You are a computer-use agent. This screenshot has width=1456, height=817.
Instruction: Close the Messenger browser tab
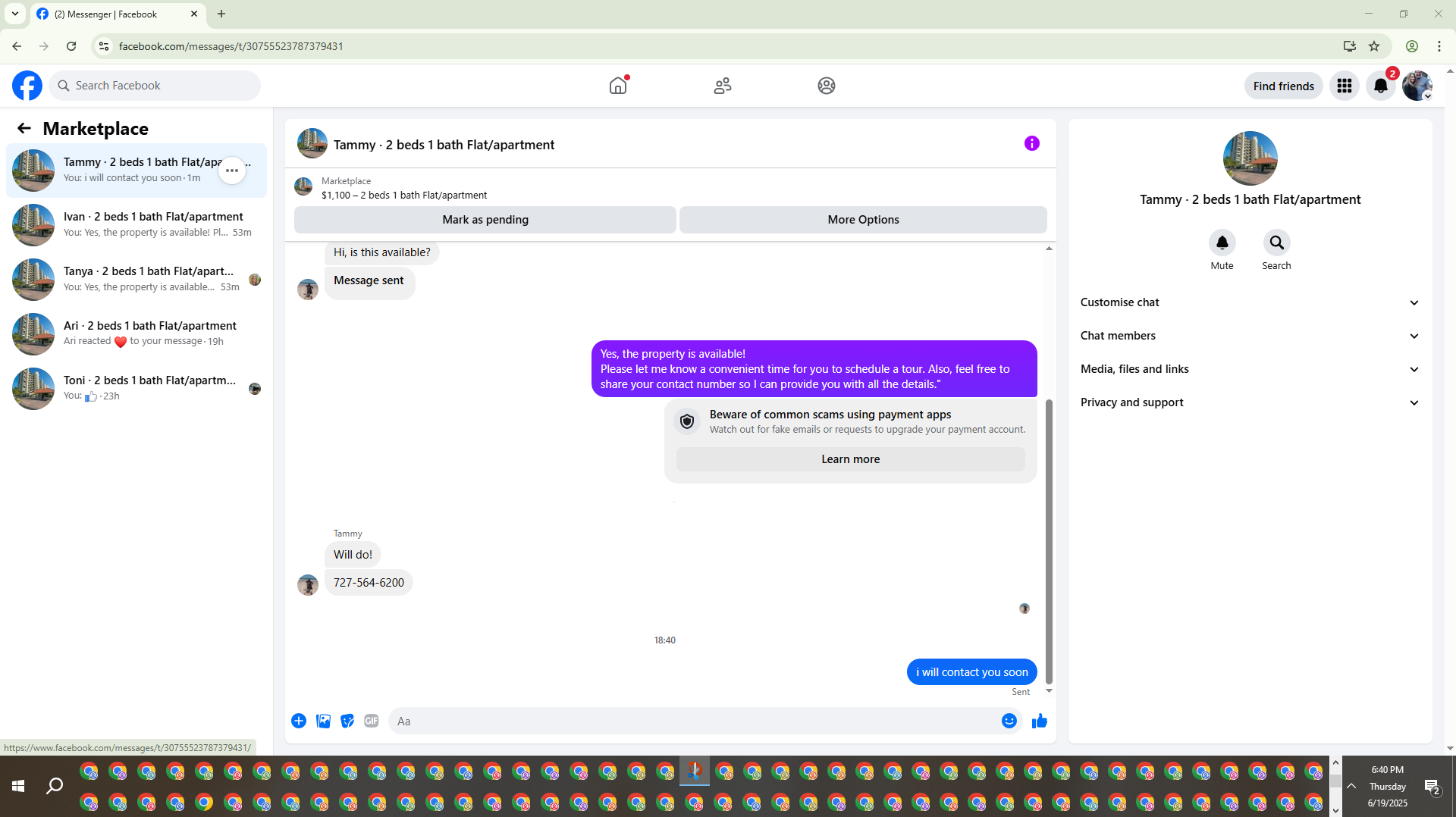click(194, 14)
